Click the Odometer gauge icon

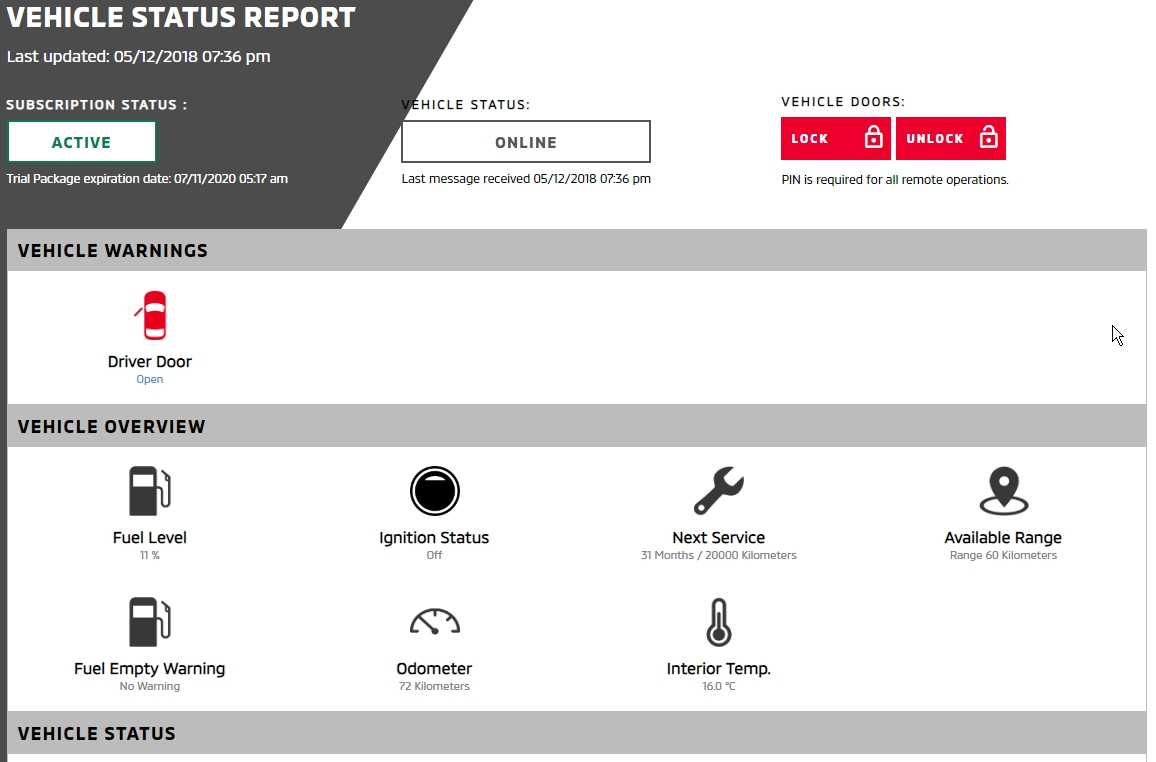pos(434,621)
